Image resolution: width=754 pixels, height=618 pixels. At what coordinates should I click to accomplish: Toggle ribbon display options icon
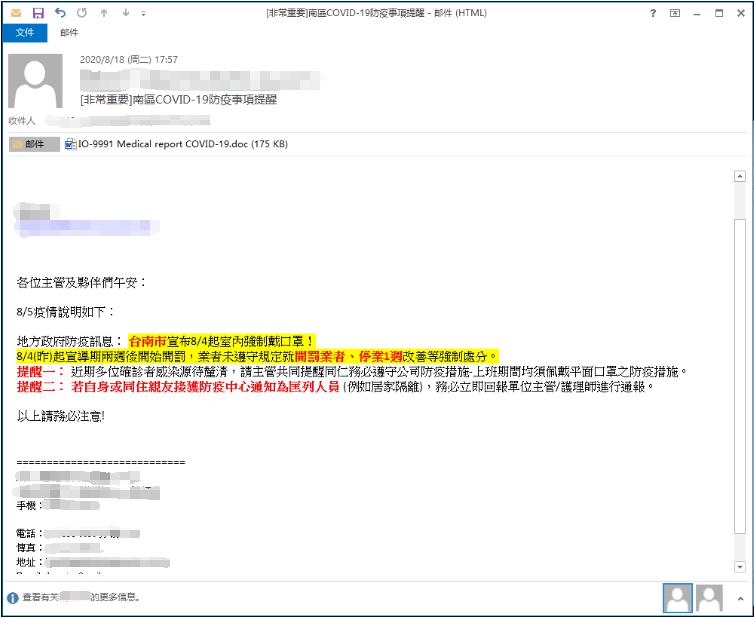coord(675,13)
